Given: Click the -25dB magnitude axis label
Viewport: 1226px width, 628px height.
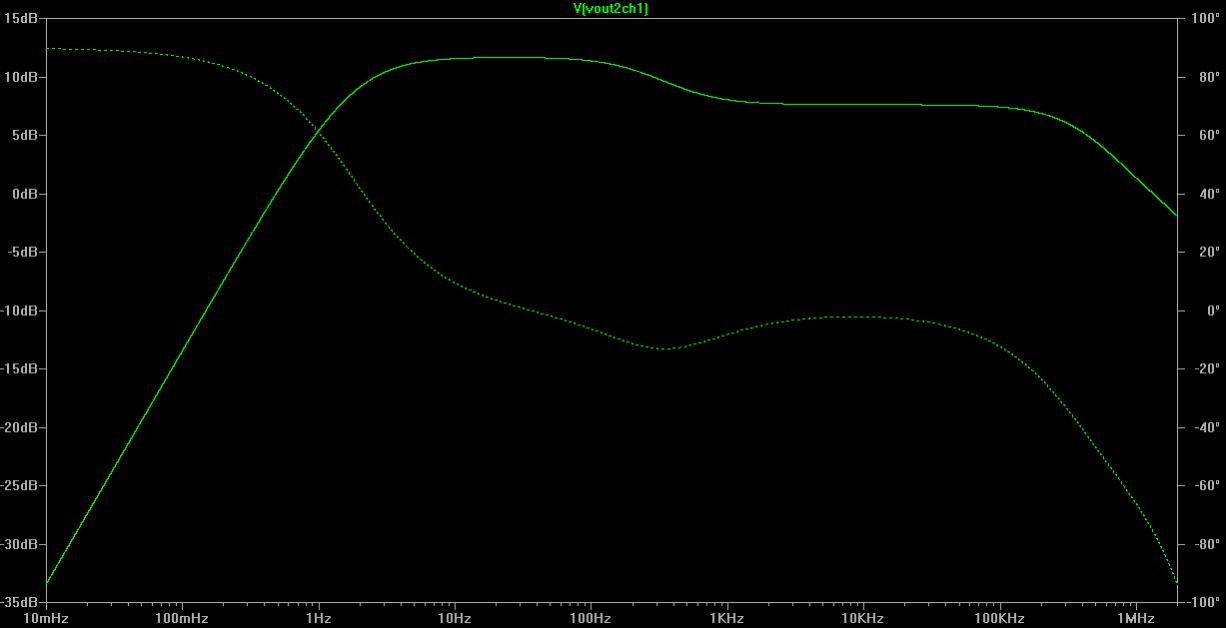Looking at the screenshot, I should pyautogui.click(x=19, y=486).
